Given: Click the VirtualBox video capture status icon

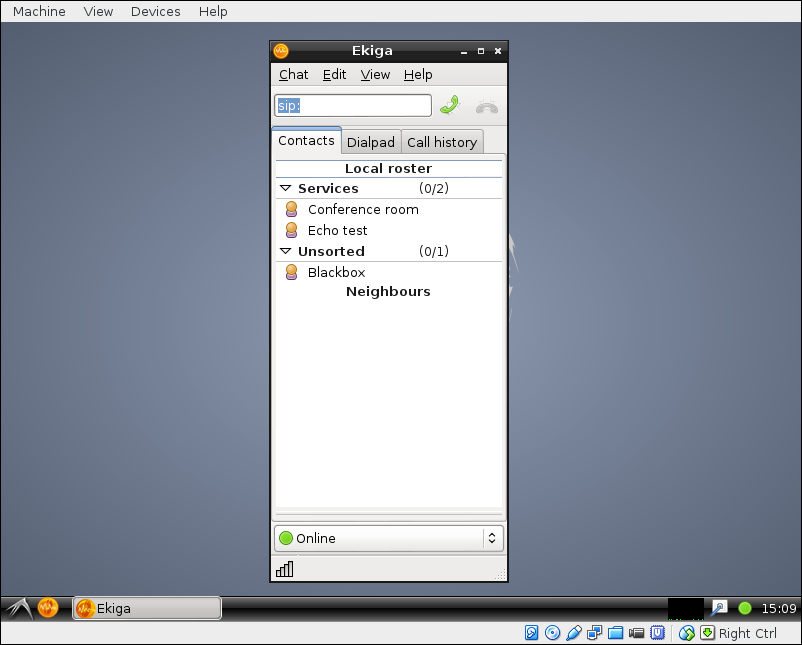Looking at the screenshot, I should pyautogui.click(x=636, y=633).
